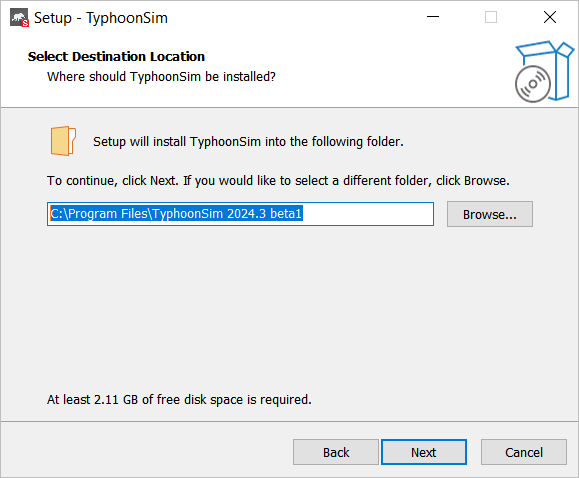The width and height of the screenshot is (579, 478).
Task: Minimize the Setup window
Action: [433, 17]
